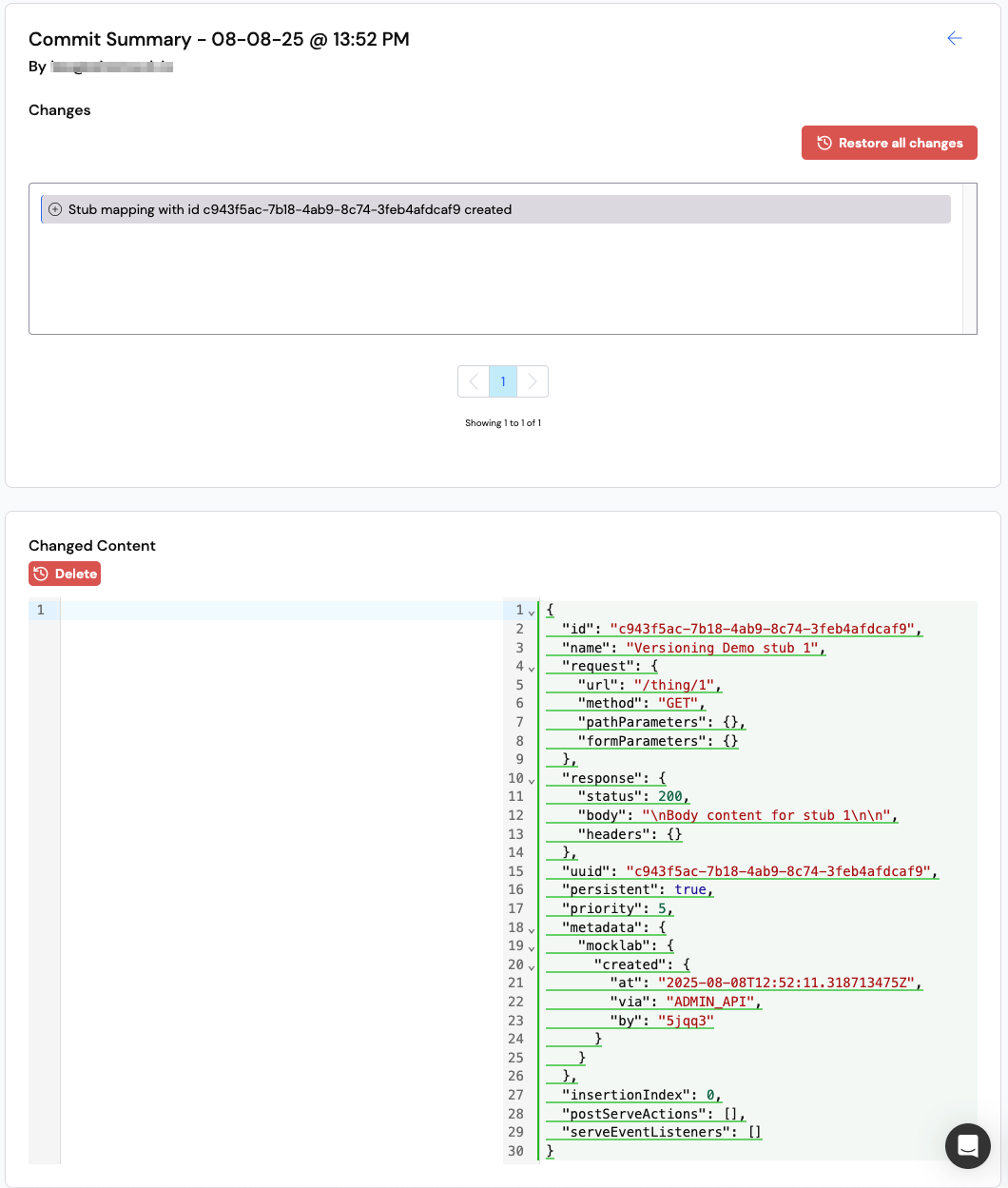Click the "persistent": true line
The height and width of the screenshot is (1188, 1008).
click(637, 889)
